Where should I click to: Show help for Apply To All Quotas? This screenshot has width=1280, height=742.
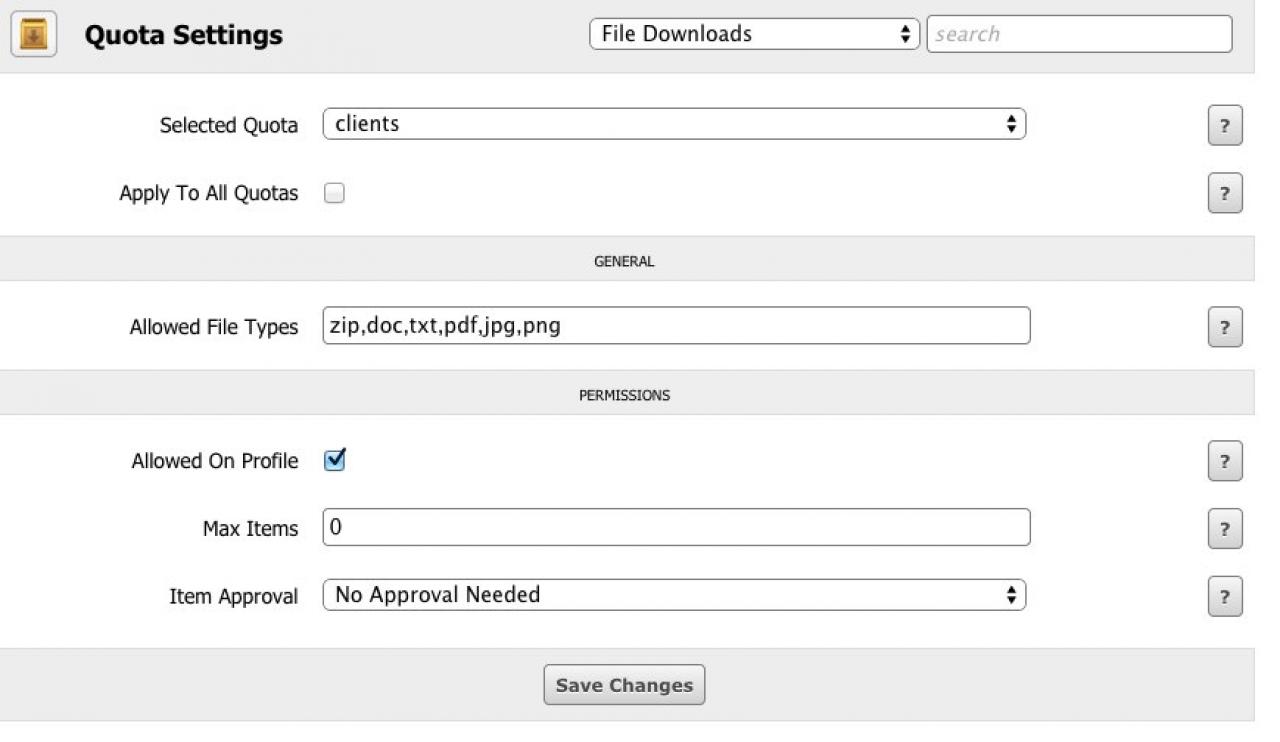pos(1225,194)
